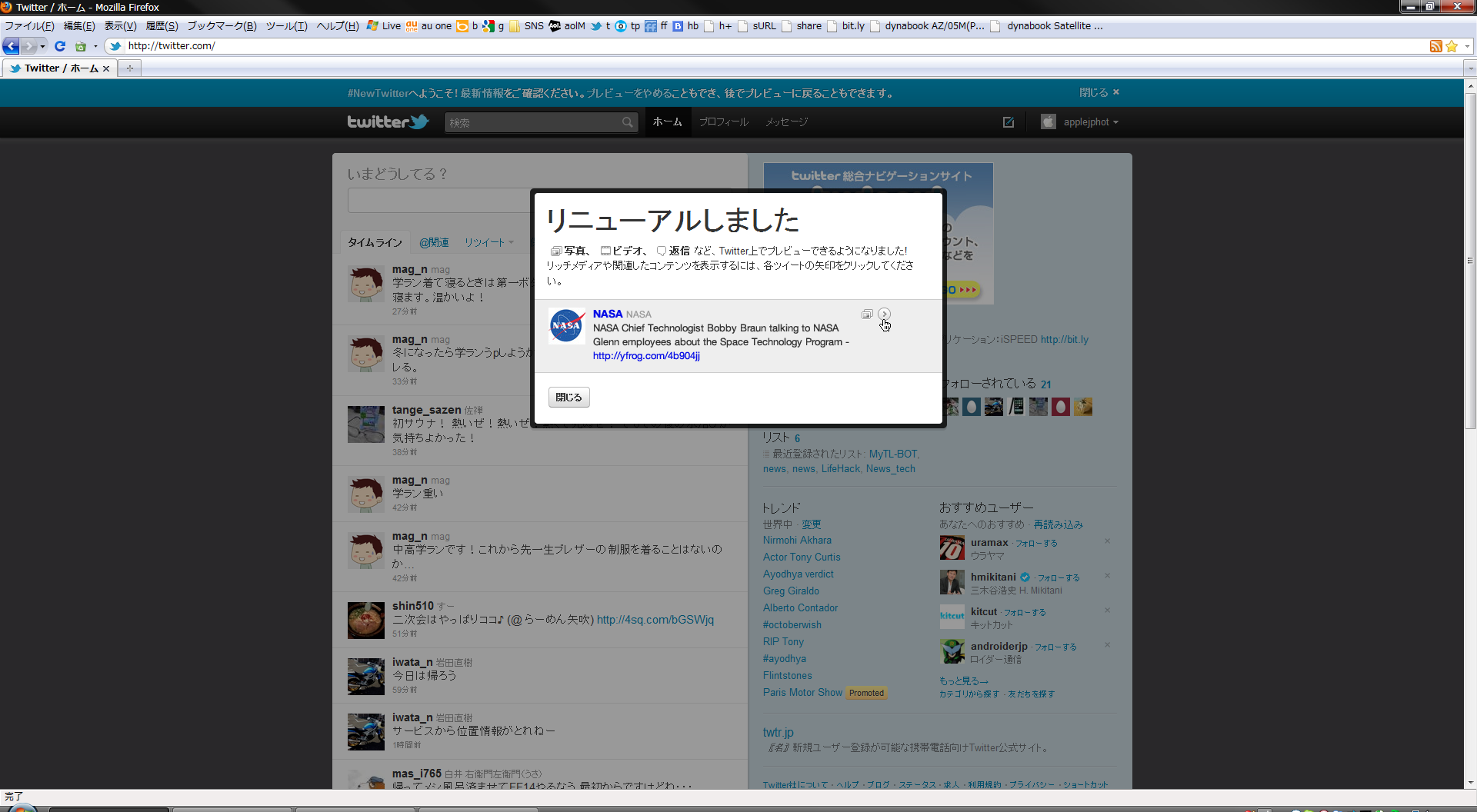Open the 編集(E) menu
This screenshot has width=1477, height=812.
tap(79, 26)
